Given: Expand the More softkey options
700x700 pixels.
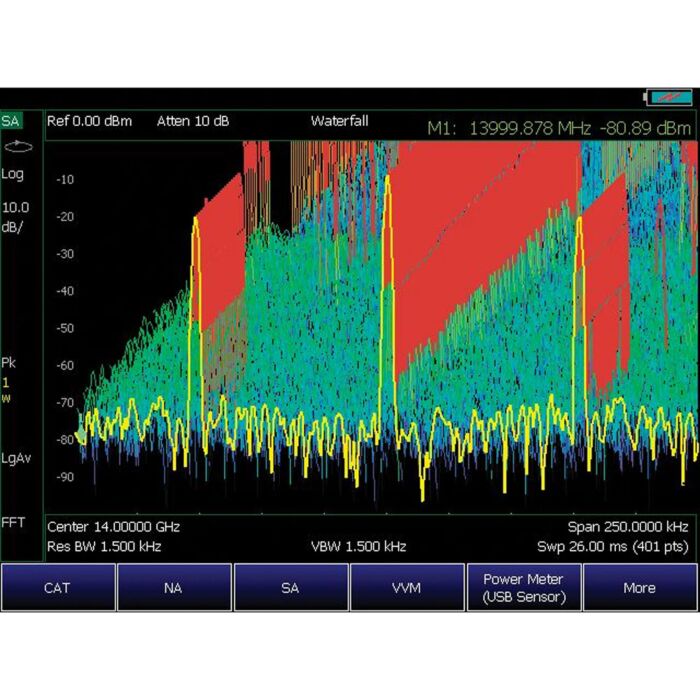Looking at the screenshot, I should (639, 587).
